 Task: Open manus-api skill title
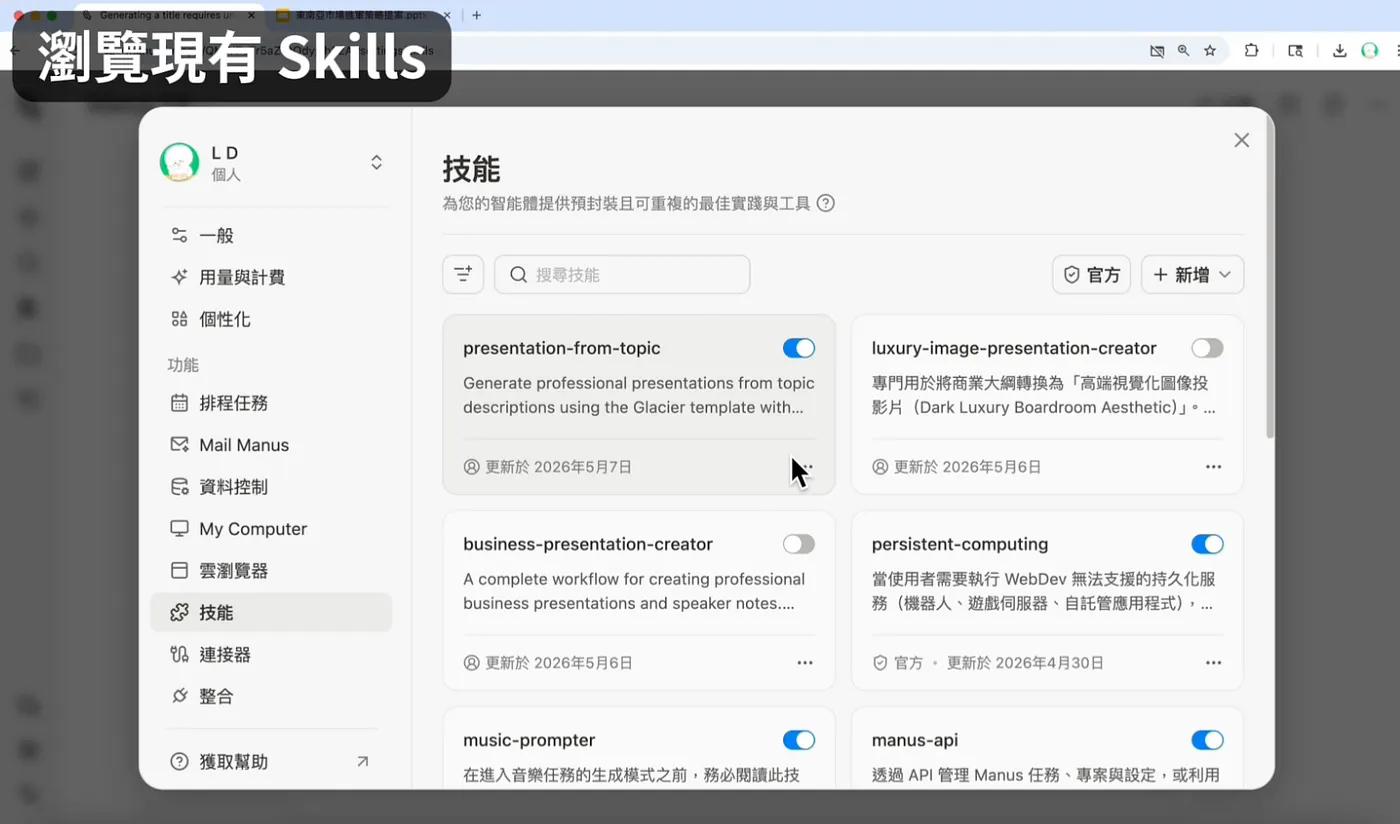pyautogui.click(x=915, y=740)
